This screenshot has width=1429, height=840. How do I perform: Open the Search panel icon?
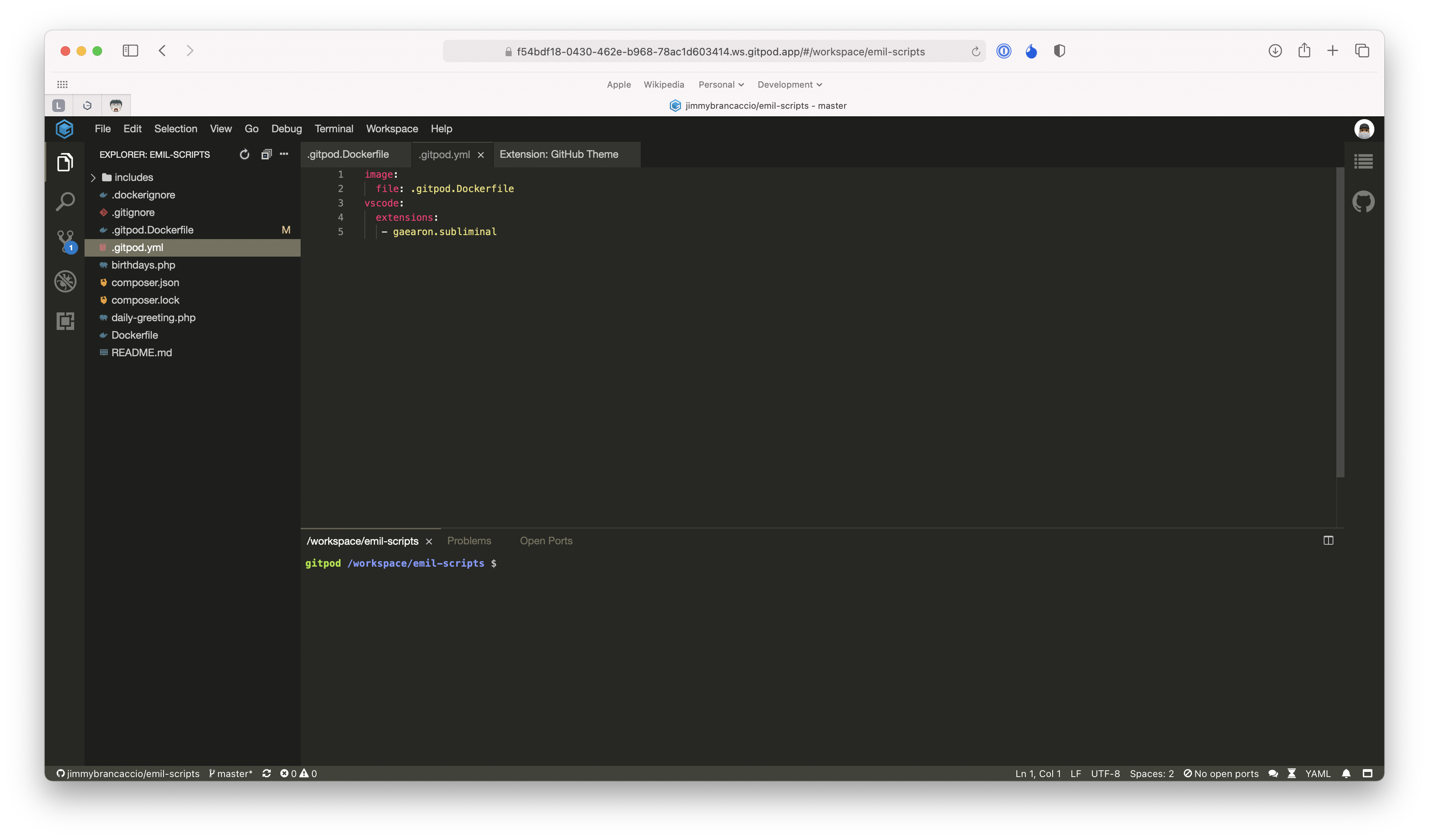(x=65, y=201)
